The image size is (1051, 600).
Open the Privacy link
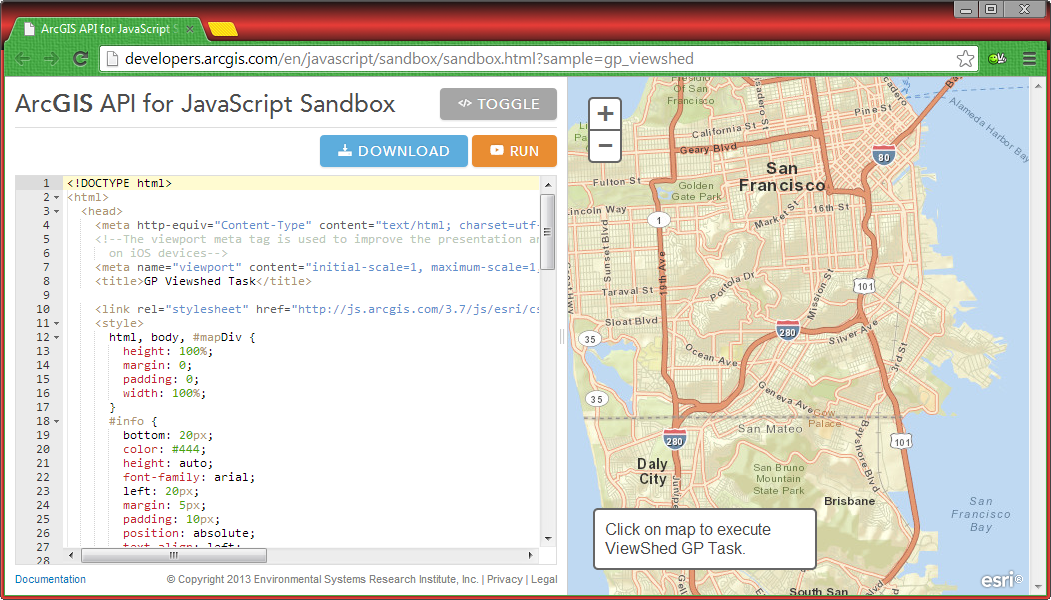[505, 579]
